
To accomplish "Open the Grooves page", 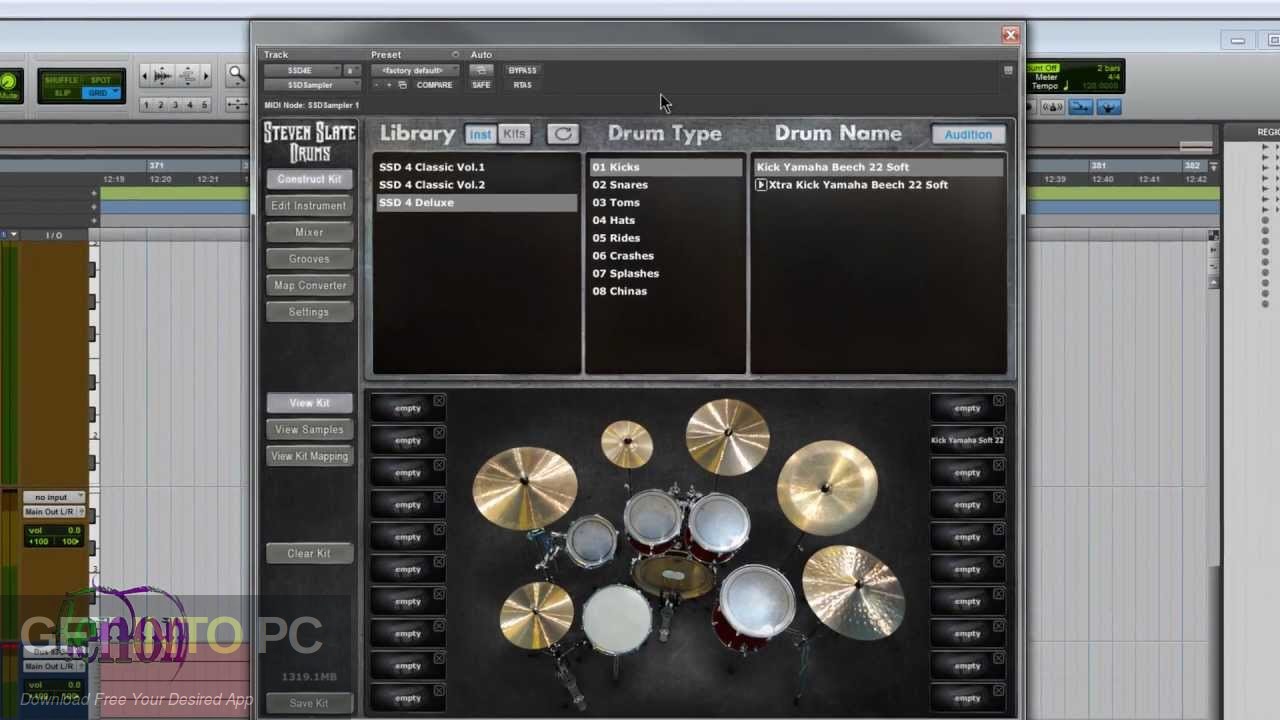I will (x=309, y=259).
